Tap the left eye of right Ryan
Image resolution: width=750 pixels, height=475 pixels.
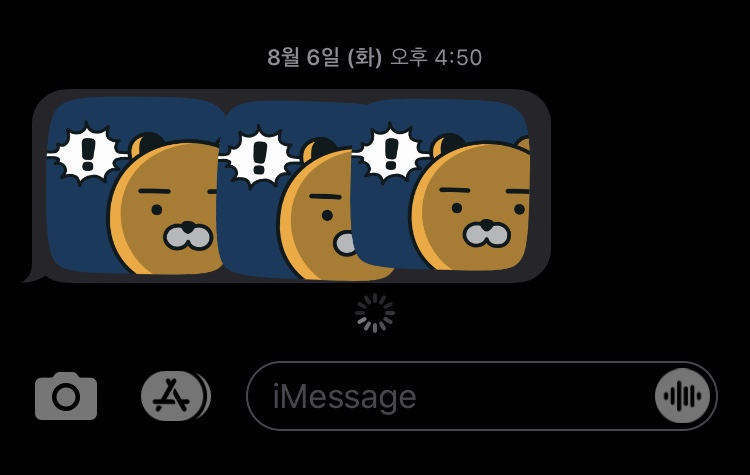coord(457,208)
